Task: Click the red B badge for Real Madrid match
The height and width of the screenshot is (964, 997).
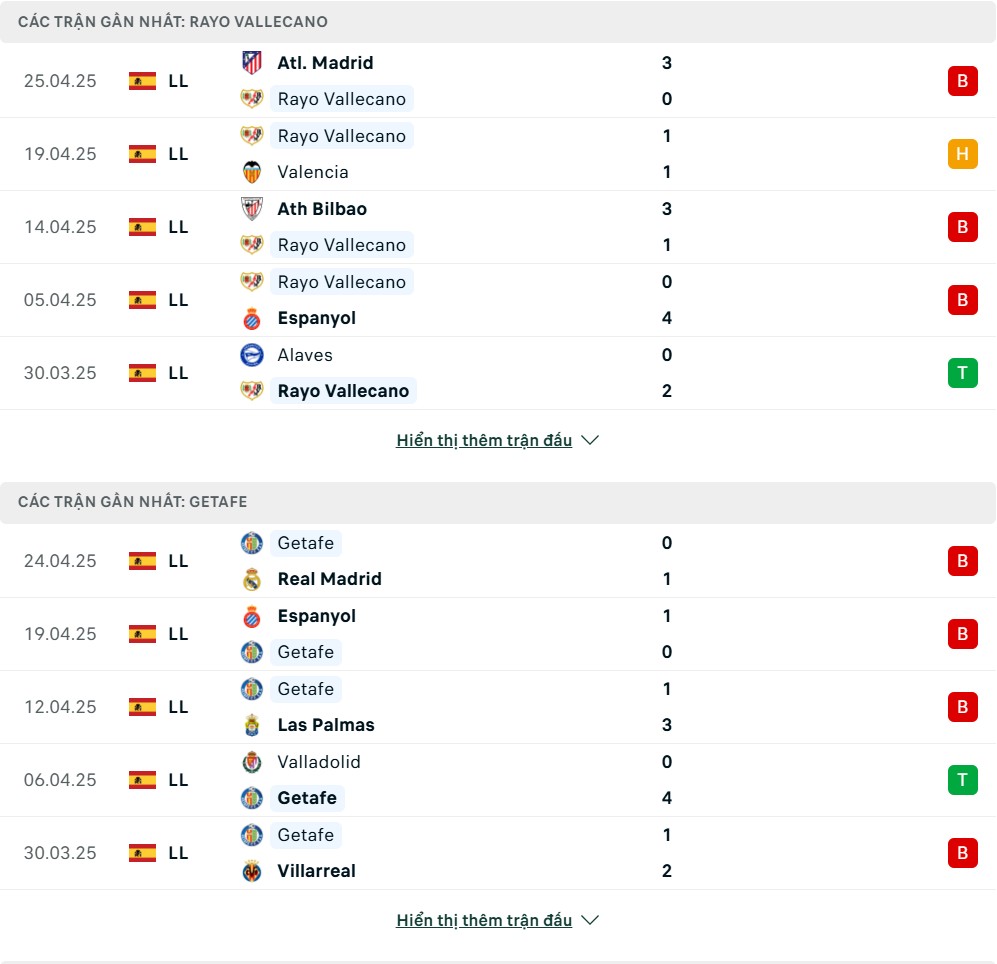Action: tap(963, 561)
